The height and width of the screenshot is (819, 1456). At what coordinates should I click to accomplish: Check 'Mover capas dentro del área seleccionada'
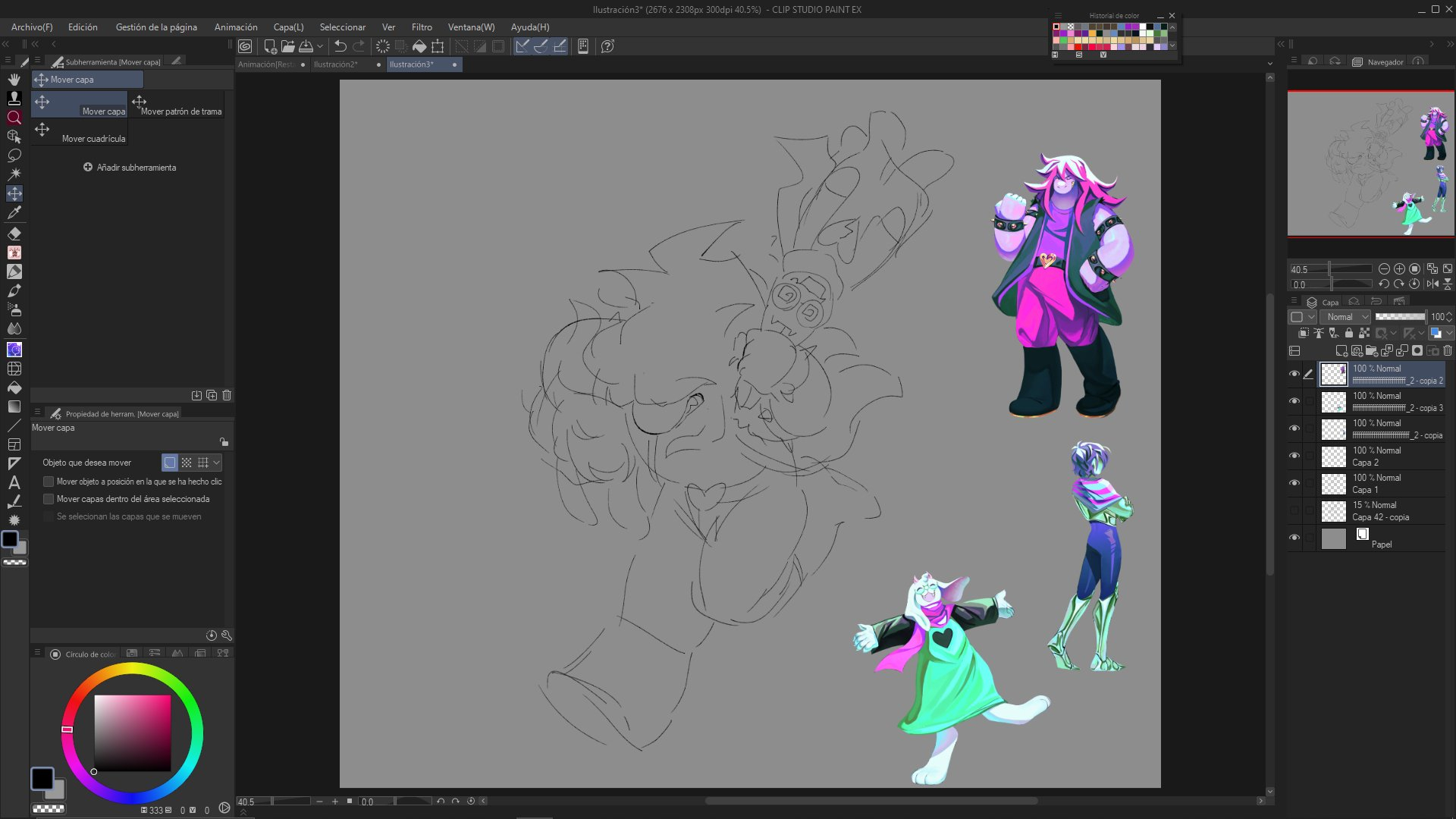pyautogui.click(x=49, y=499)
